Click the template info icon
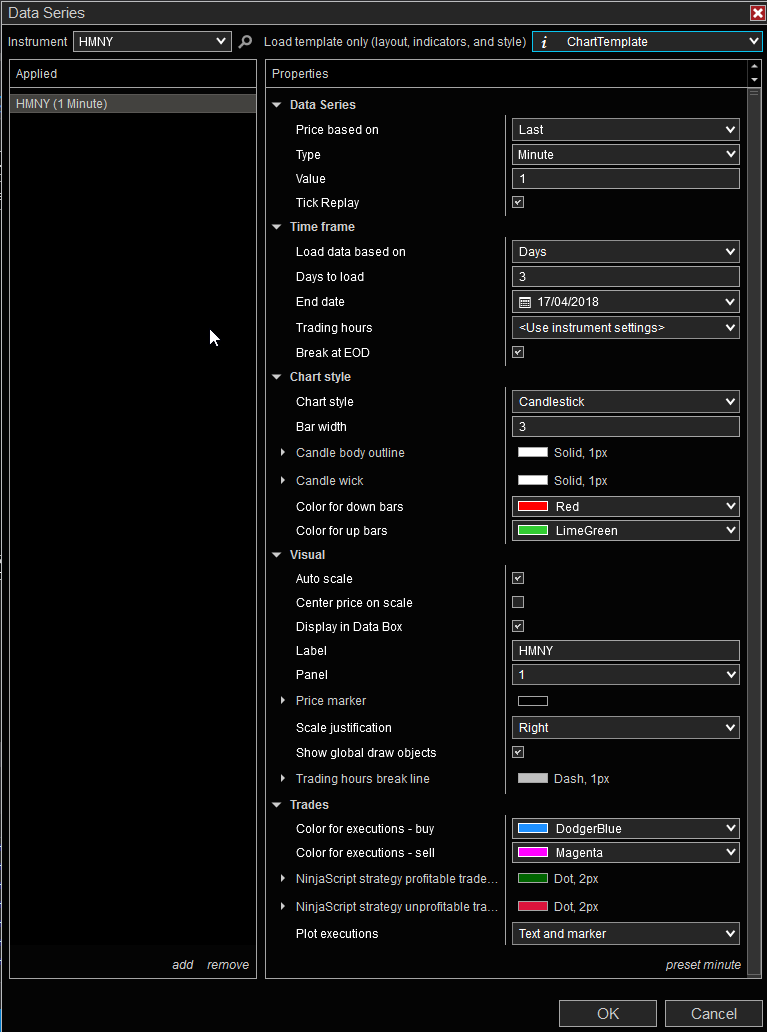 tap(544, 42)
